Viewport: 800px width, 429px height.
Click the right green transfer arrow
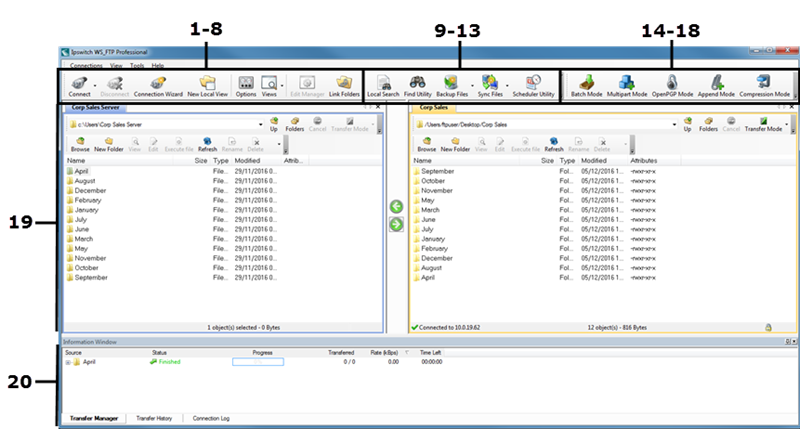pos(396,224)
